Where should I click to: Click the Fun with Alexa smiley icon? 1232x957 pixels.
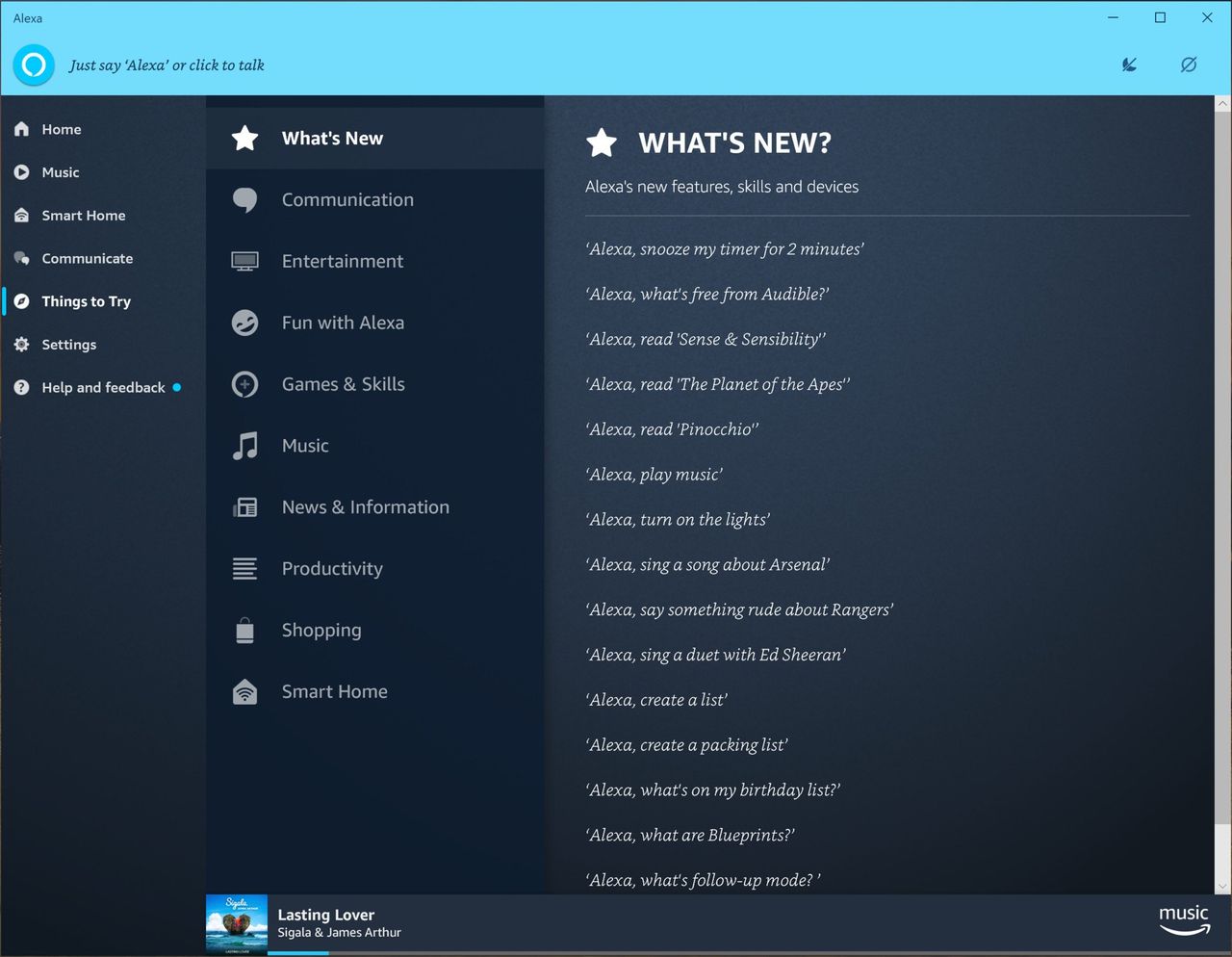tap(244, 323)
